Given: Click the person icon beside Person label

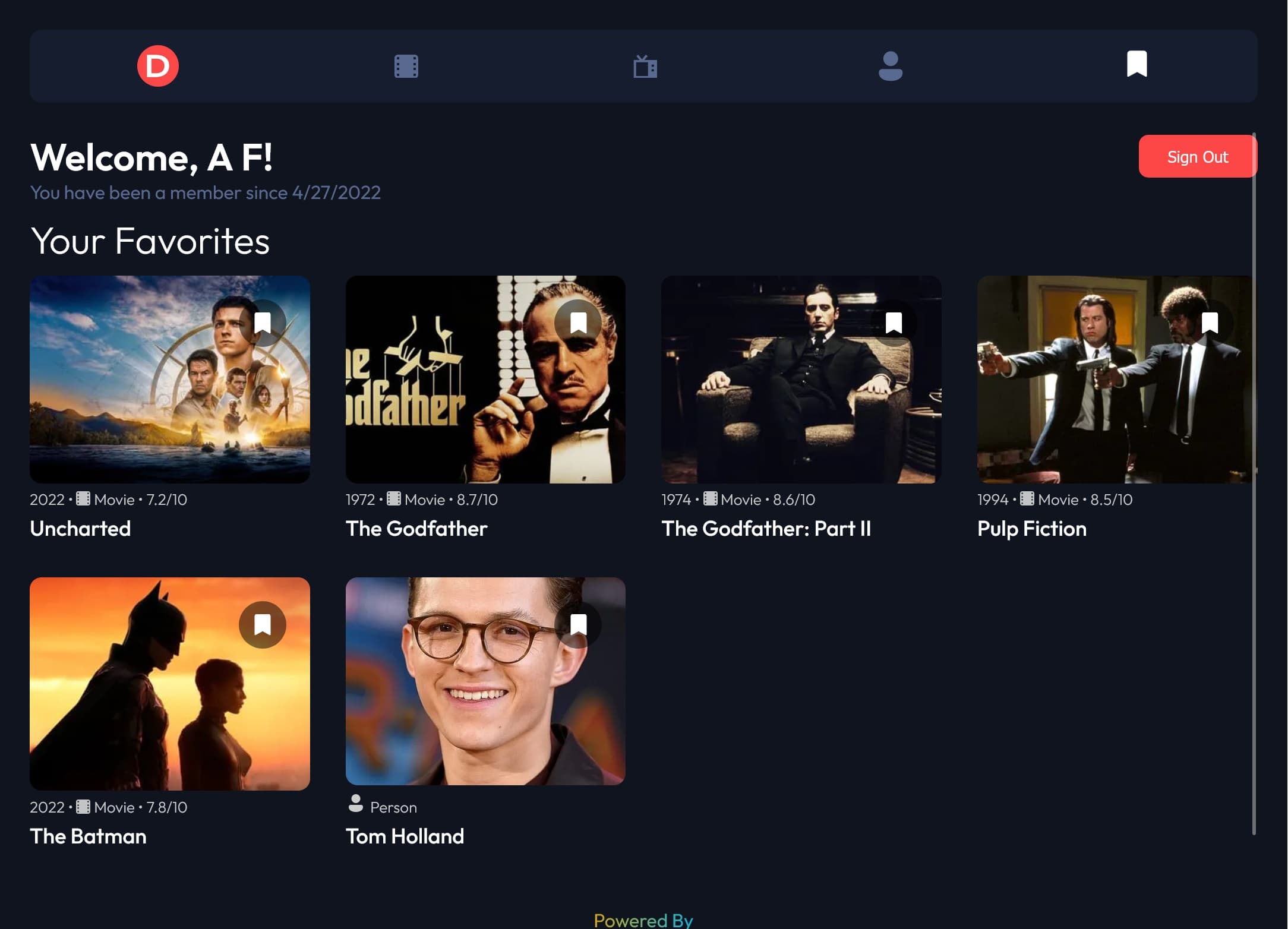Looking at the screenshot, I should pos(355,803).
